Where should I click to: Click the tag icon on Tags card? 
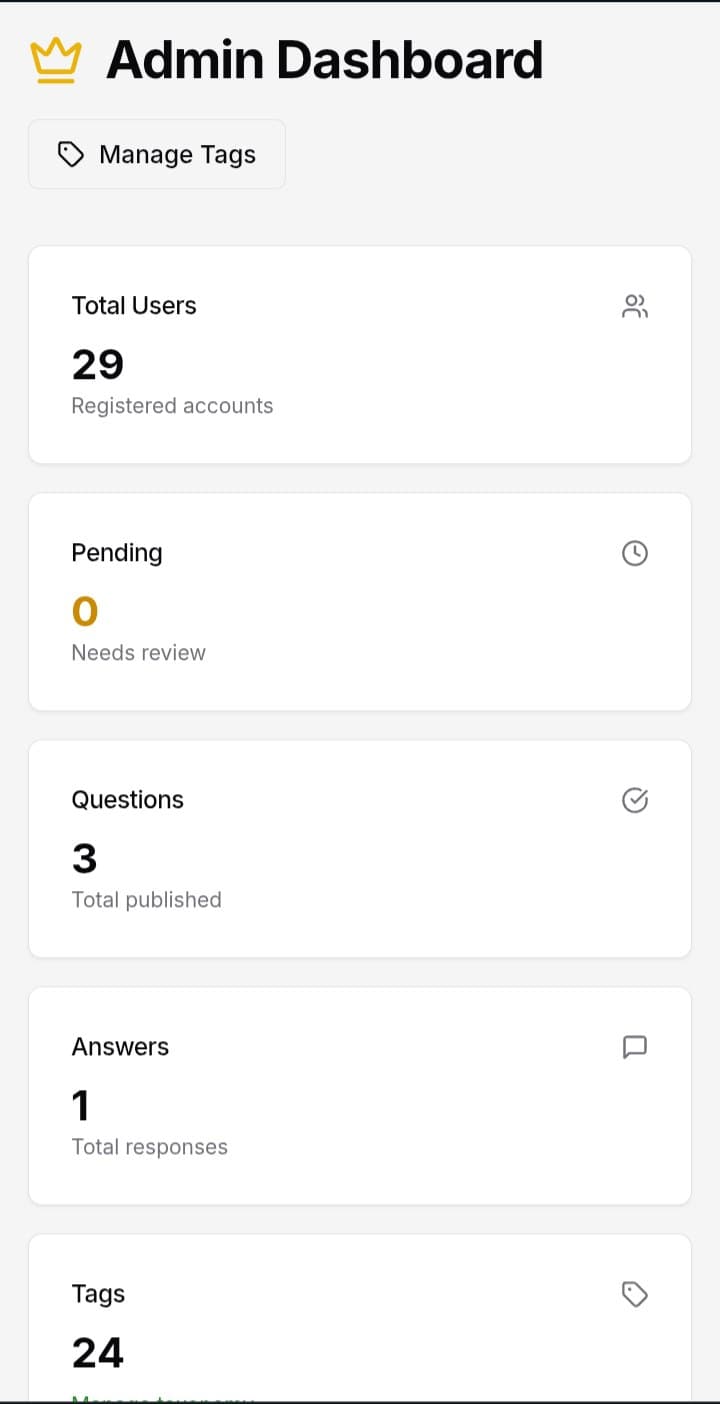pyautogui.click(x=635, y=1295)
